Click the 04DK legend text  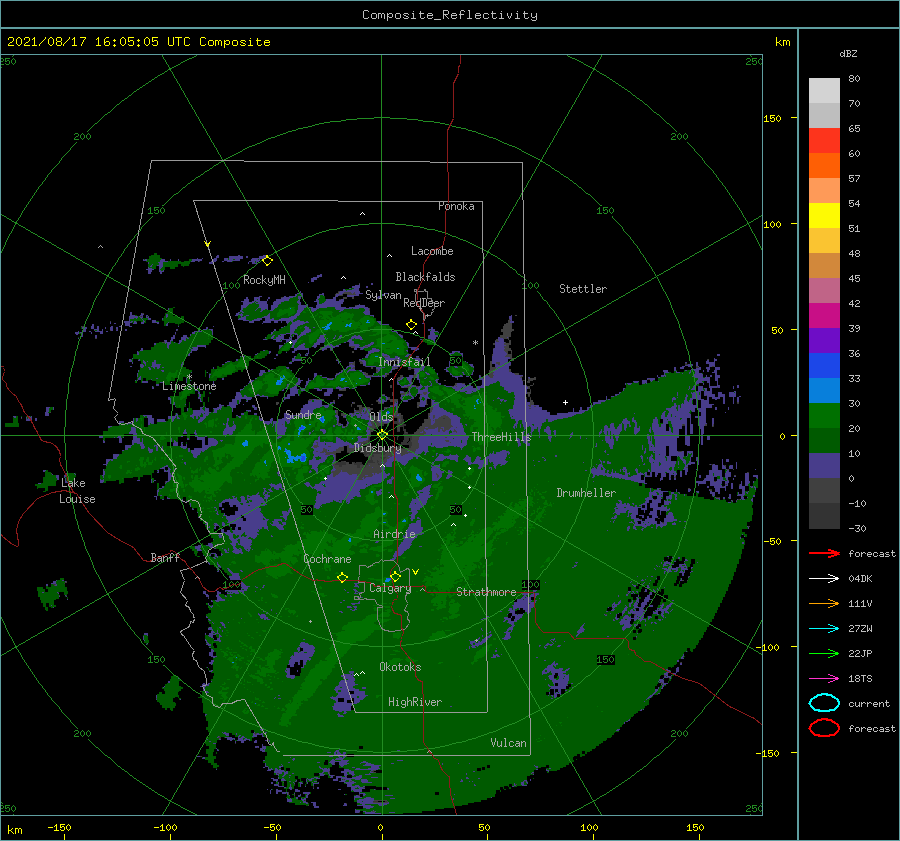pos(860,579)
